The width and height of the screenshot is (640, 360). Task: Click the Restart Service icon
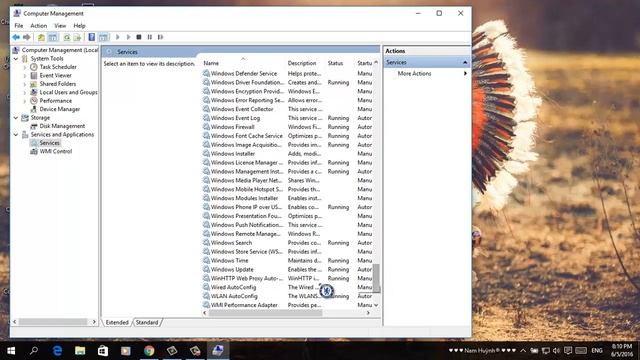tap(161, 37)
